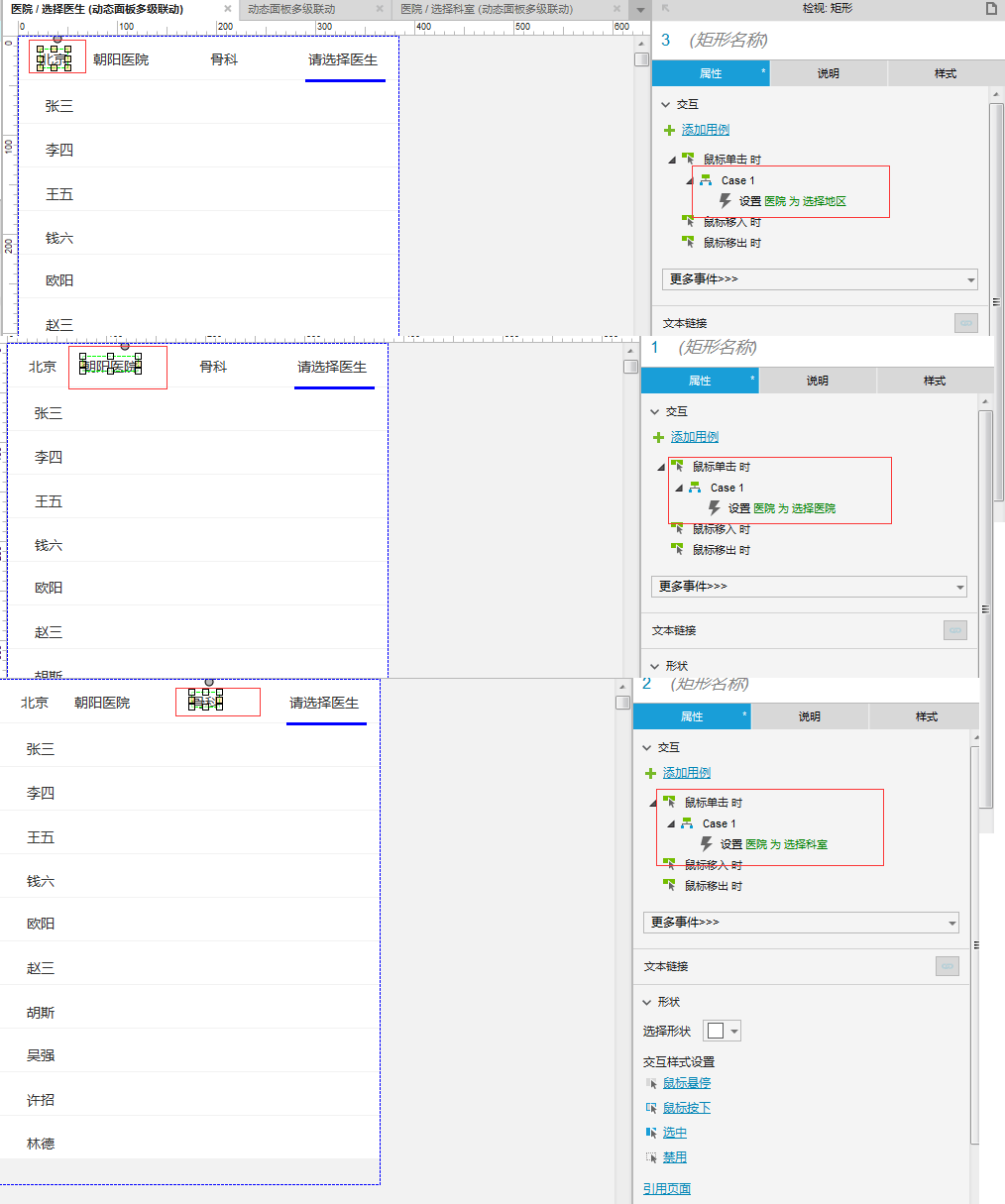
Task: Click the 鼠标按下 interaction style link
Action: 687,1108
